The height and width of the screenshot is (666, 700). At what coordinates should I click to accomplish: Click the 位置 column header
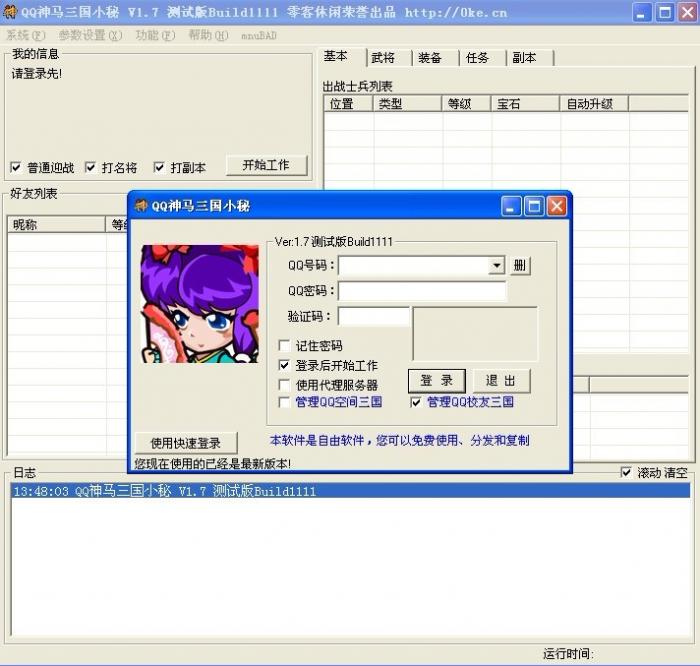pos(348,104)
